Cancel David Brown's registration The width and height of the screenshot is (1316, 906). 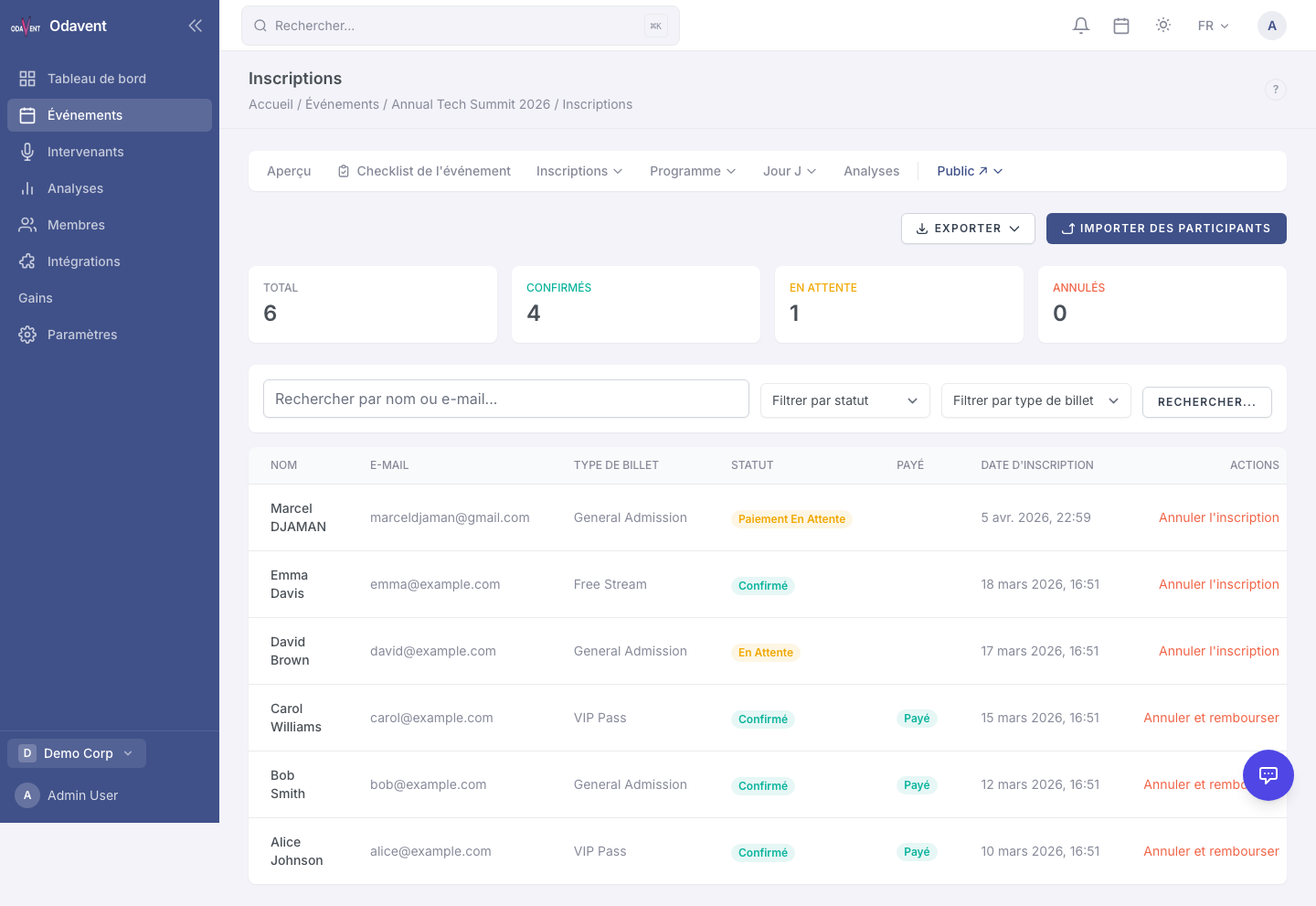1219,651
